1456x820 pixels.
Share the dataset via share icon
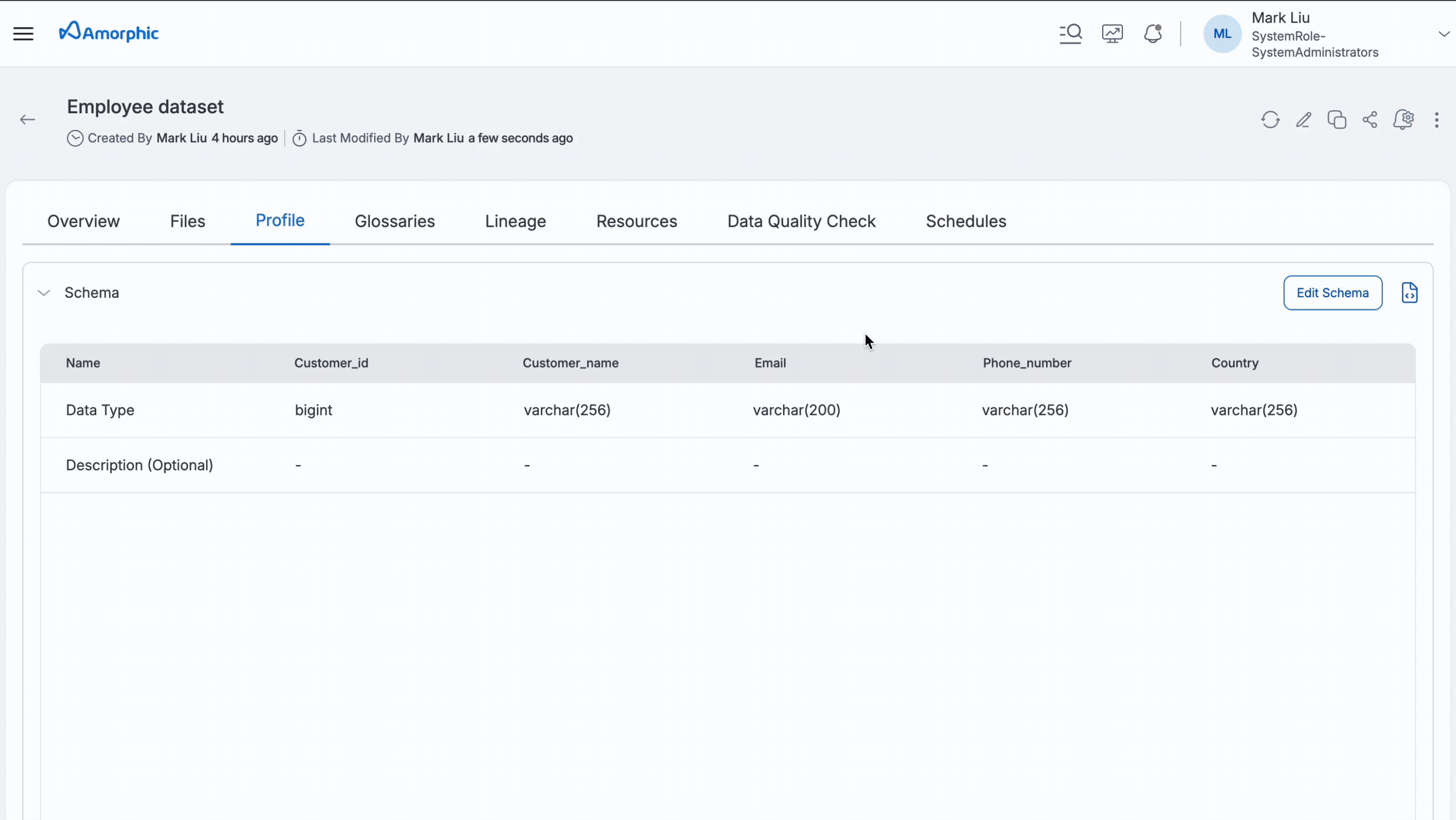click(1370, 120)
